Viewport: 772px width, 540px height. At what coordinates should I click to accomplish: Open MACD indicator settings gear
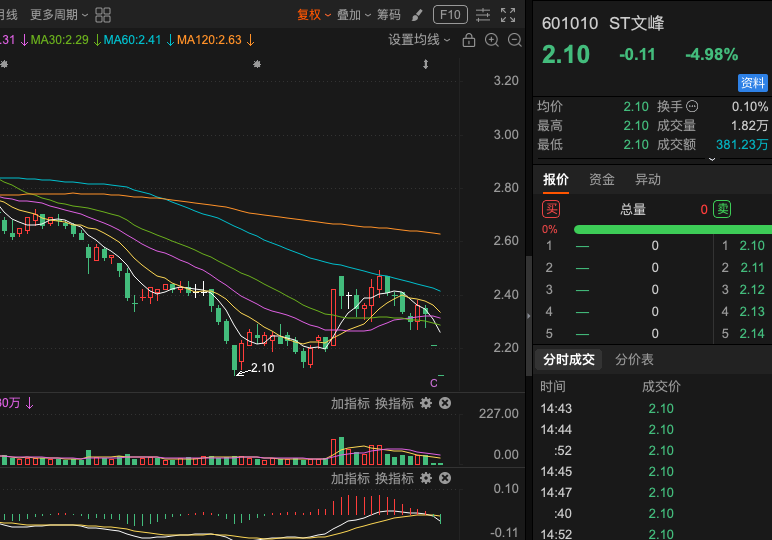pos(426,478)
